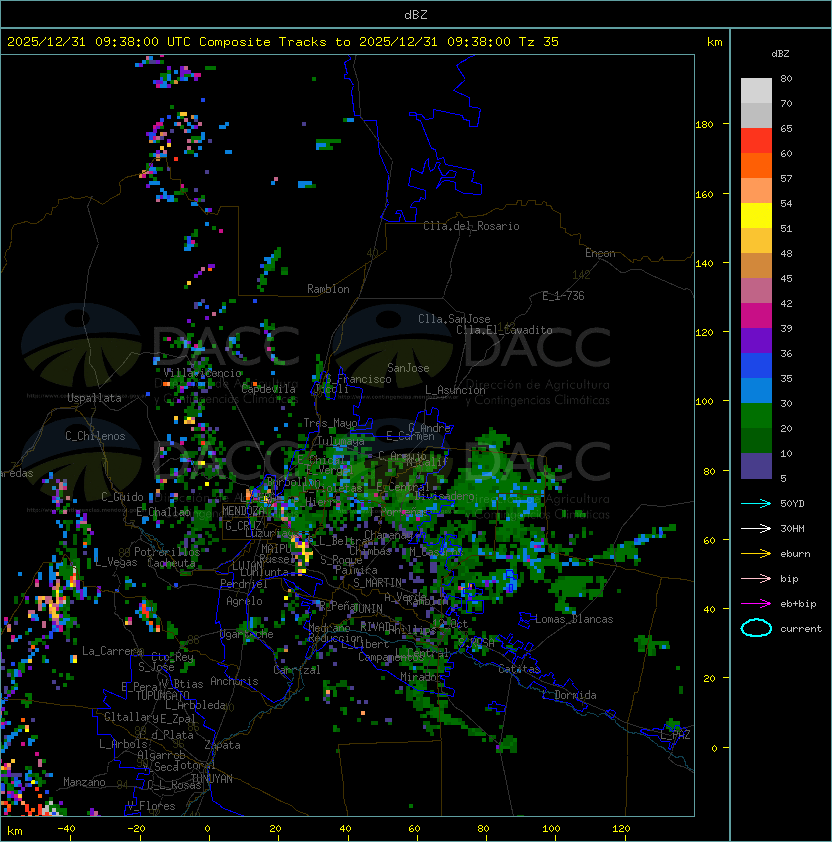The height and width of the screenshot is (842, 832).
Task: Pick the dark orange dBZ scale swatch
Action: (756, 166)
